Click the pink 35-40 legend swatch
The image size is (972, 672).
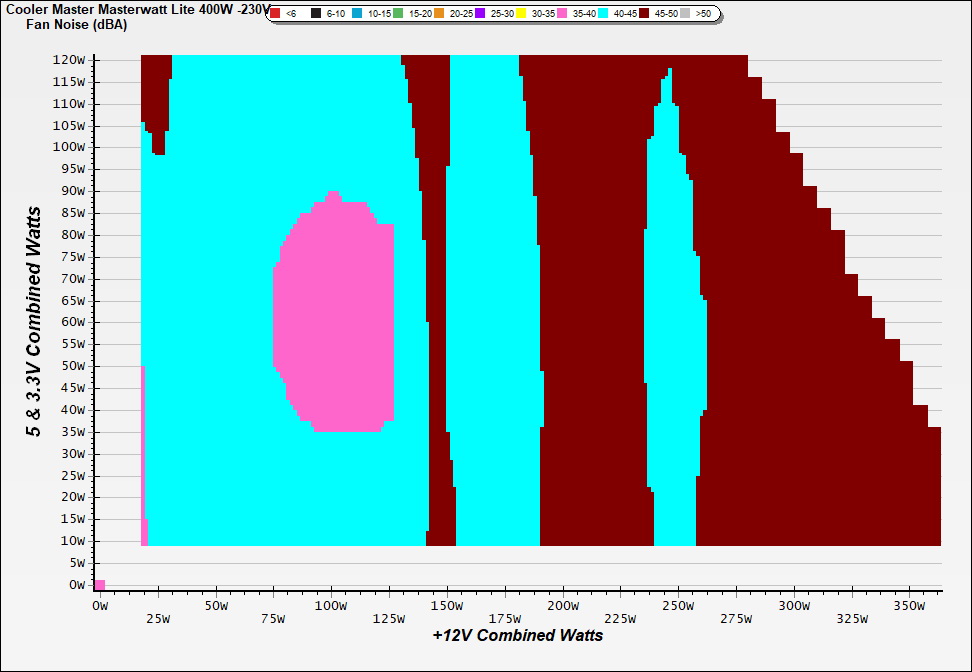click(562, 13)
